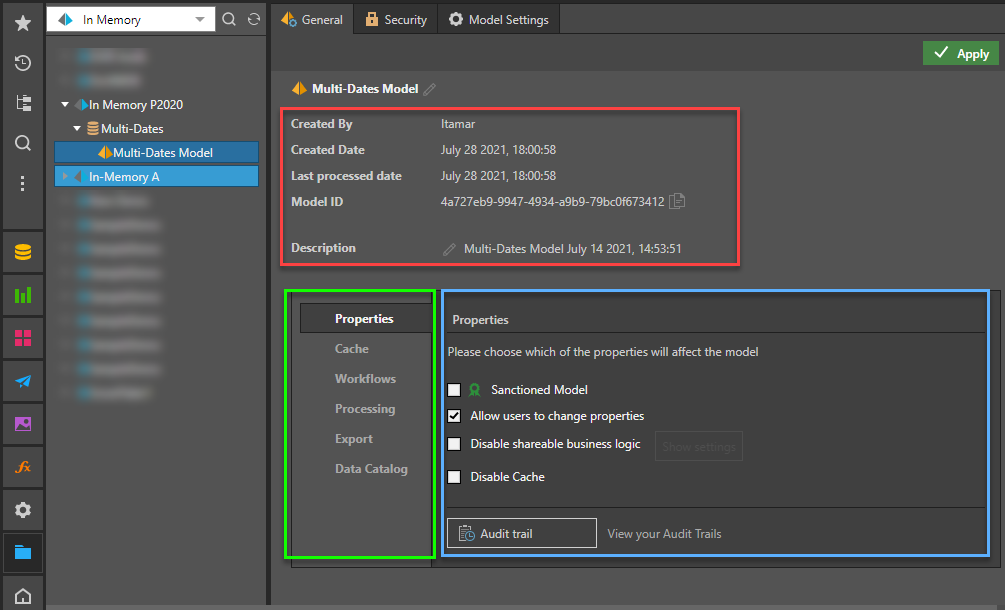
Task: Switch to the General tab
Action: (x=312, y=19)
